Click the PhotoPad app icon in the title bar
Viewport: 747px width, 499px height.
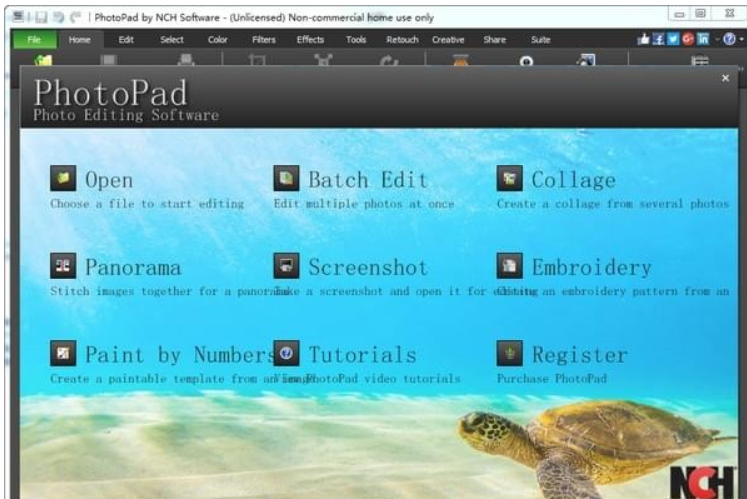click(18, 17)
